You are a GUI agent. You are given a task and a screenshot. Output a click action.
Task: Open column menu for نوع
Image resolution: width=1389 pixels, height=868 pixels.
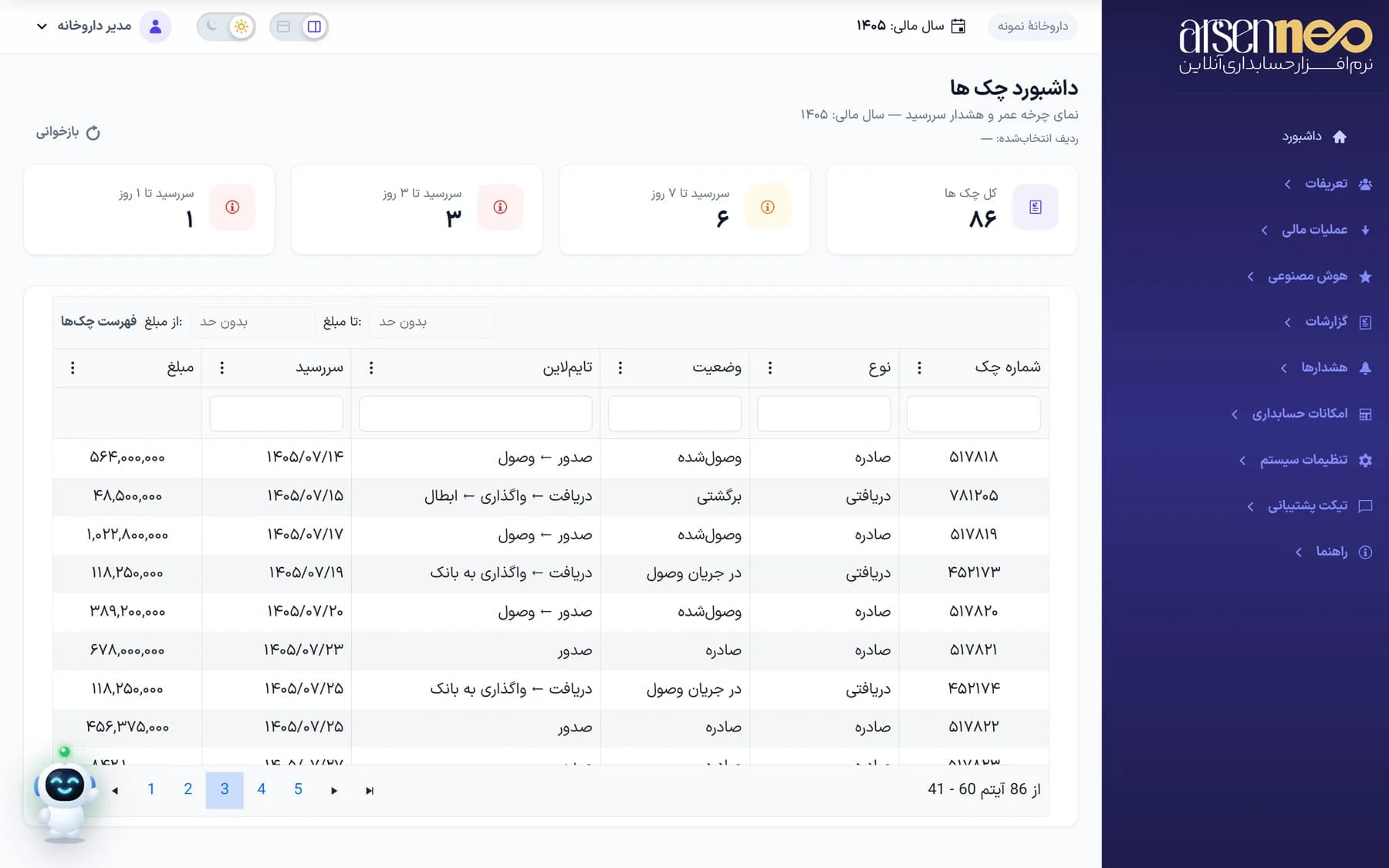pyautogui.click(x=769, y=368)
